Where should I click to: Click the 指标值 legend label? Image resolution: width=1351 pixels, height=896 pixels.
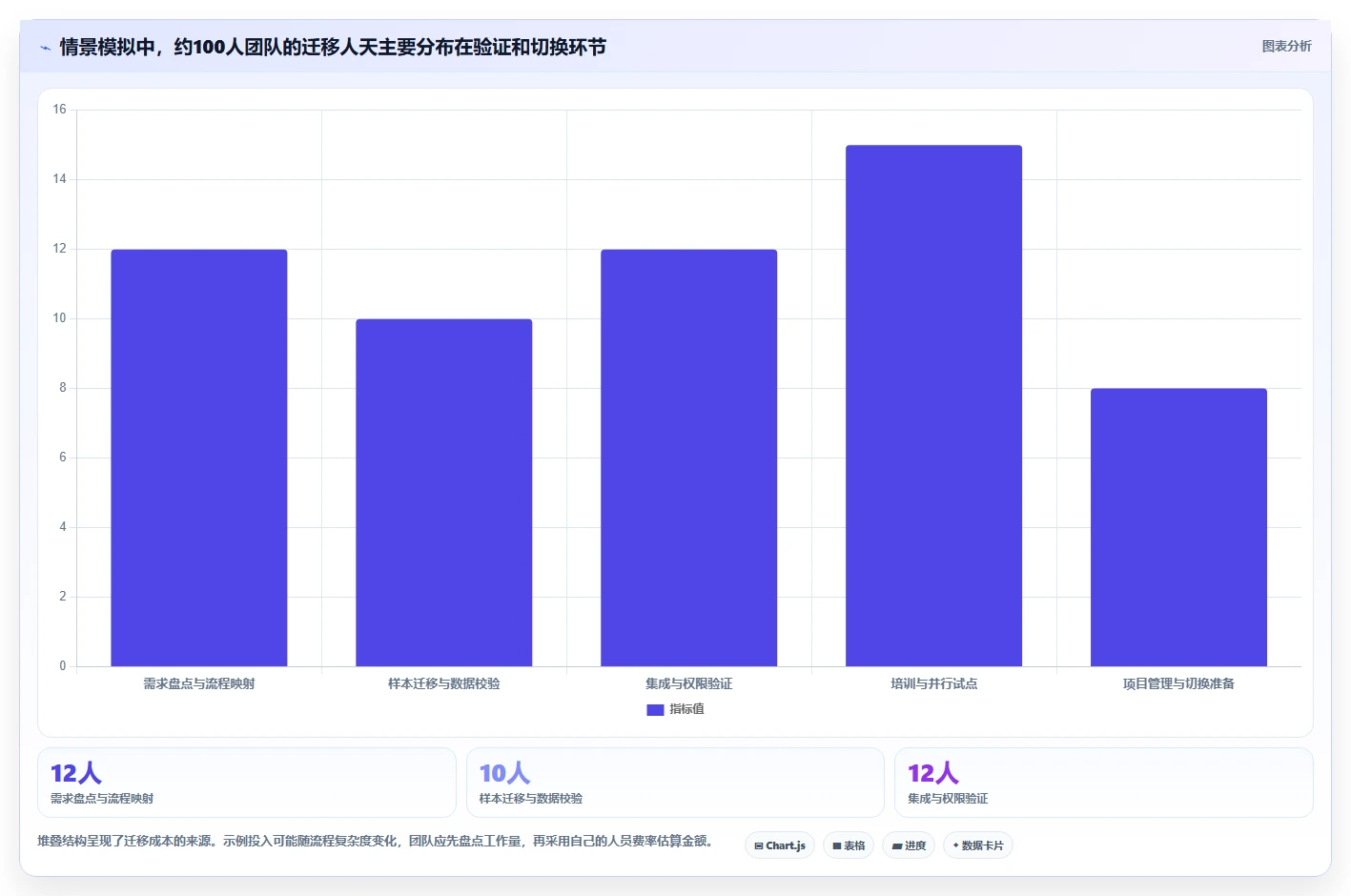tap(686, 709)
